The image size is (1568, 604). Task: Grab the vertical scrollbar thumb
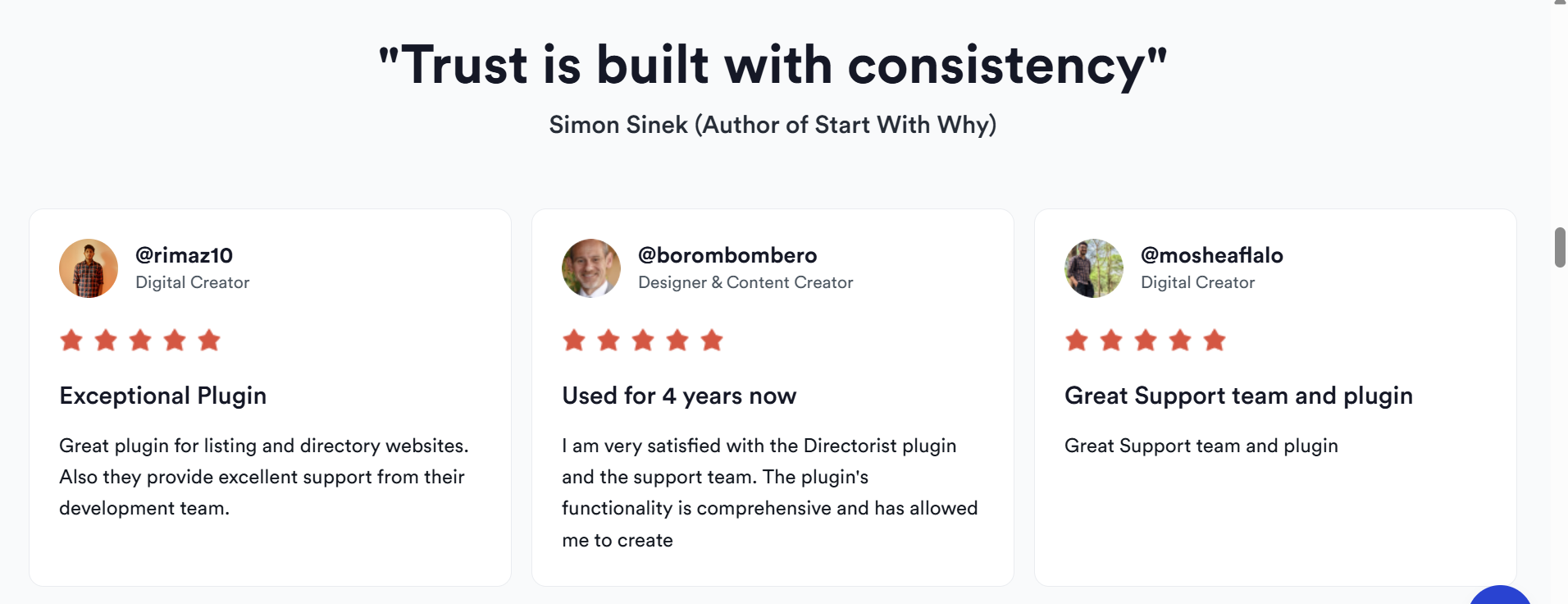coord(1559,247)
